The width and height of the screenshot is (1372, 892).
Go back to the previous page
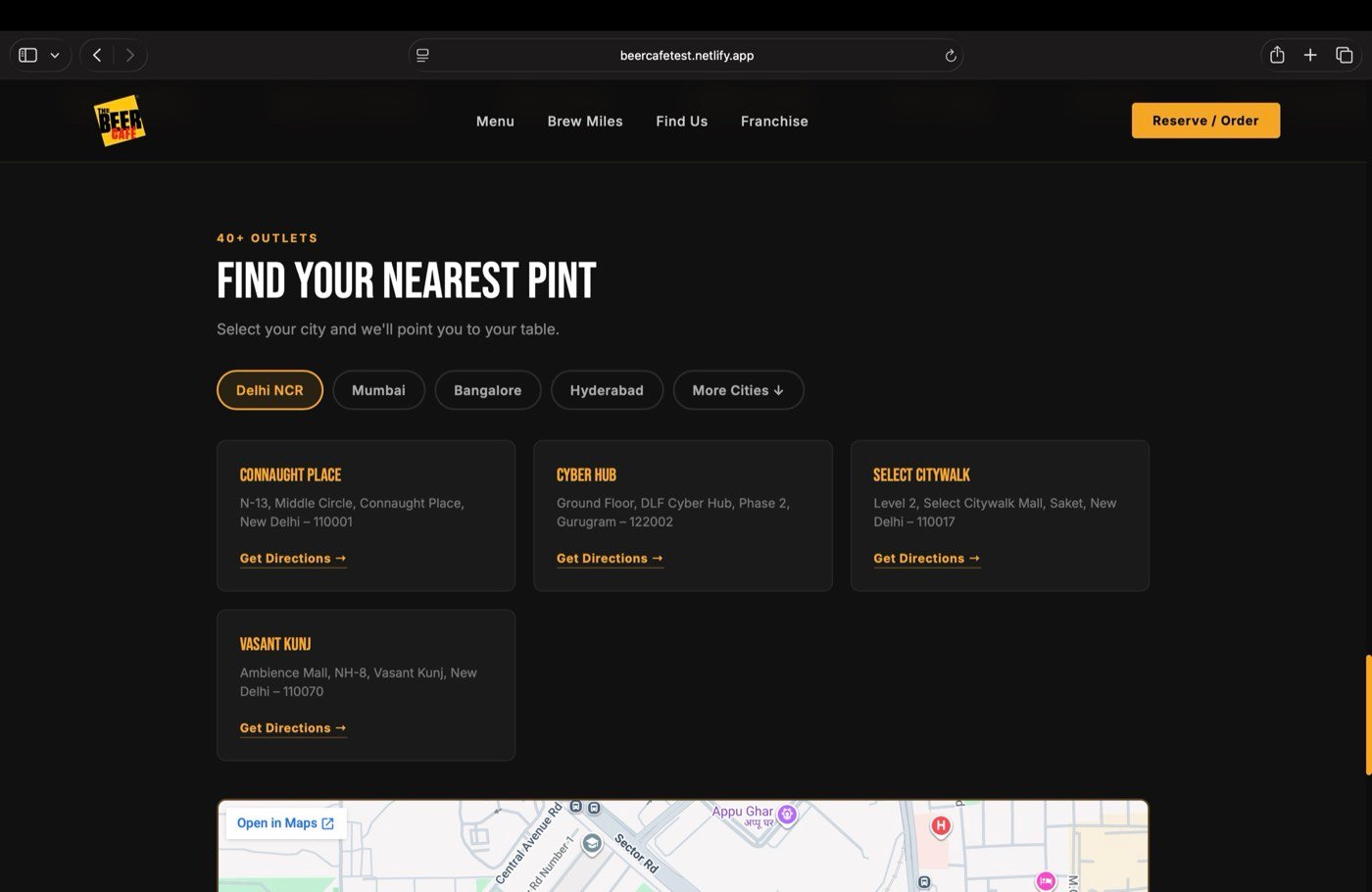(97, 55)
